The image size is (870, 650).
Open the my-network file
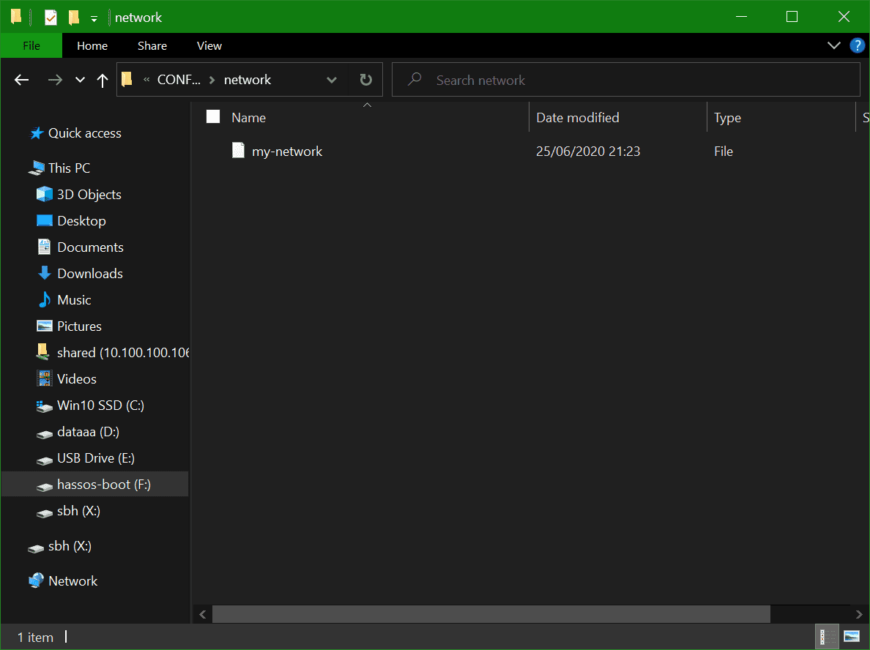pyautogui.click(x=286, y=151)
